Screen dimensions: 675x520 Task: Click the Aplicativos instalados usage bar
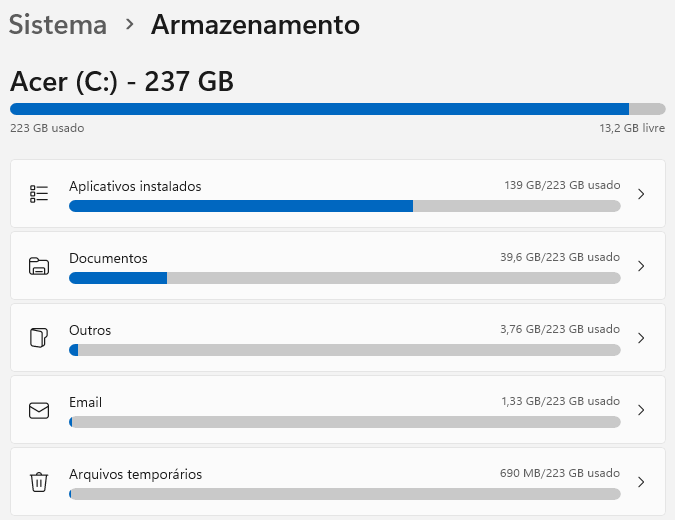tap(344, 206)
